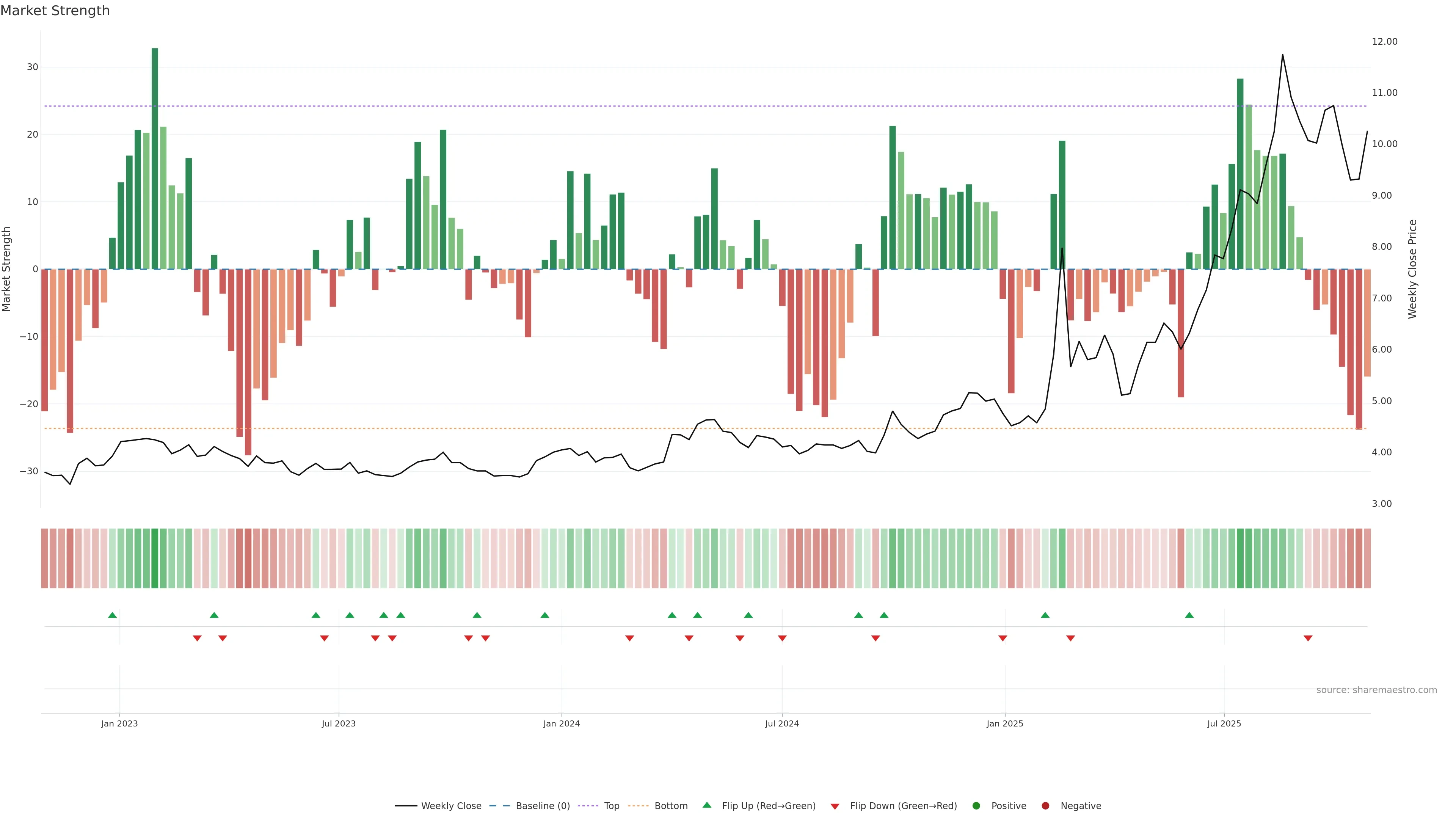Click the blue dashed Baseline legend line sample

click(x=499, y=806)
